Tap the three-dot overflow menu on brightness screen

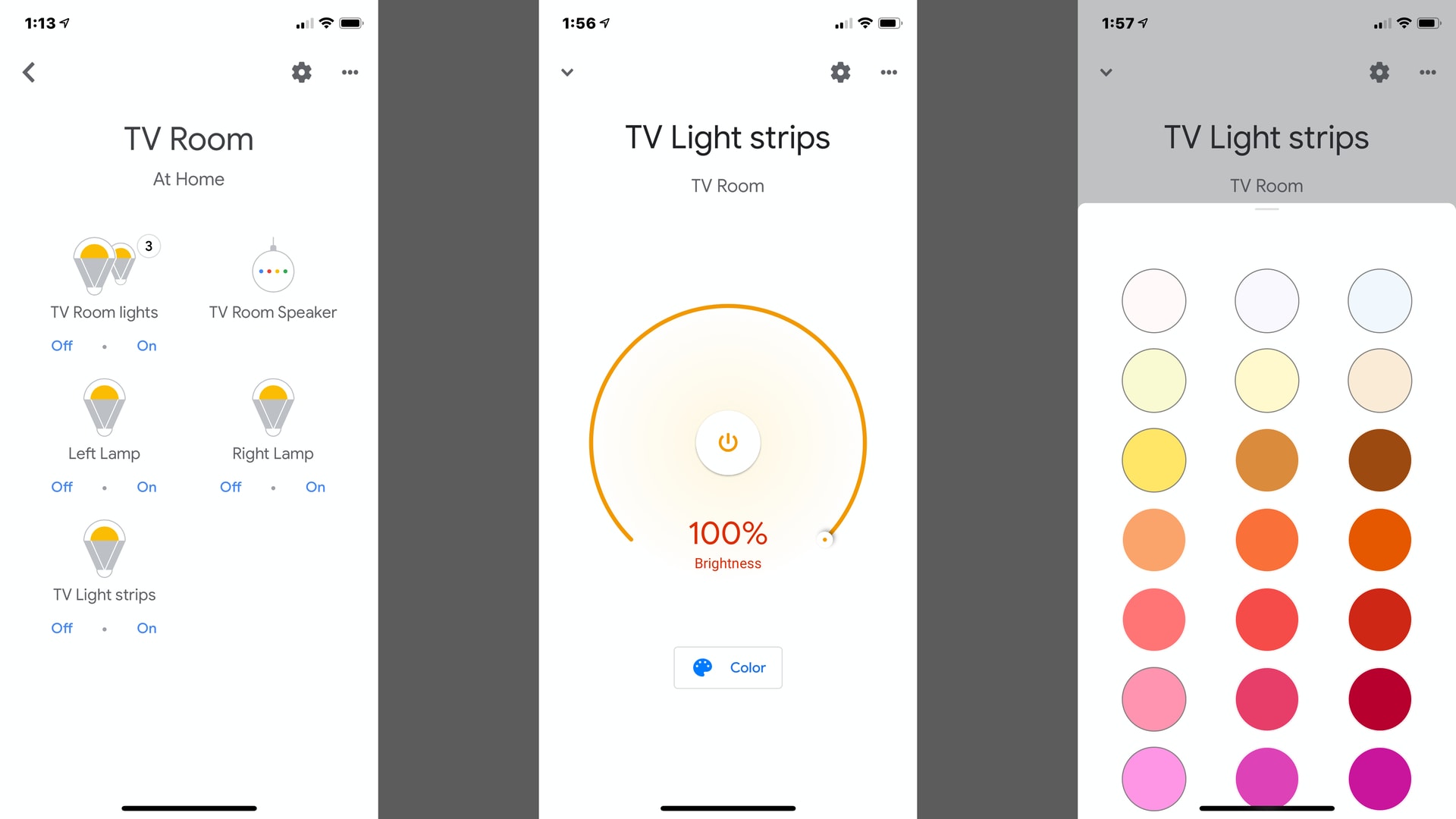pos(889,71)
